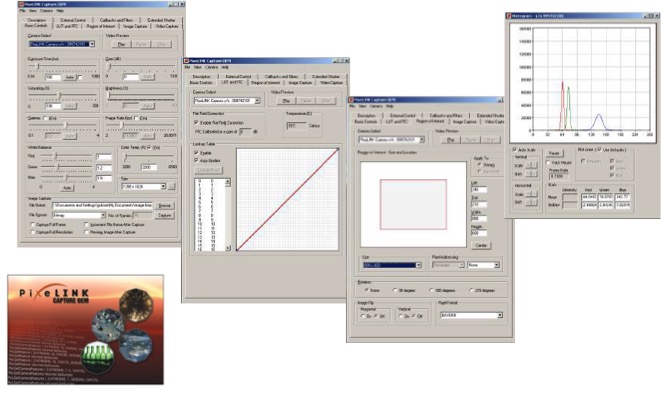The height and width of the screenshot is (393, 661).
Task: Enable the Capture Full Frame checkbox
Action: 32,225
